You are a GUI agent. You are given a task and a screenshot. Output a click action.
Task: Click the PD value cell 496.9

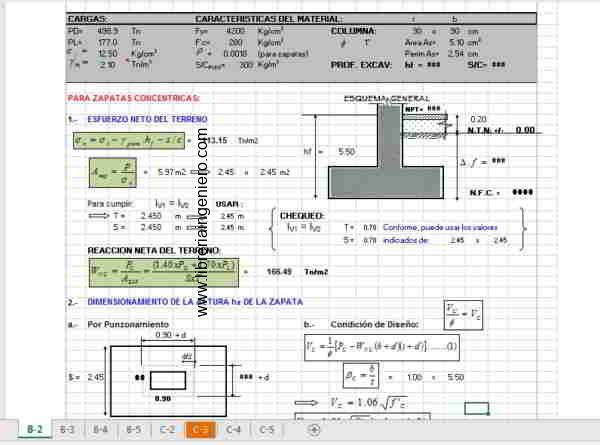click(x=106, y=32)
